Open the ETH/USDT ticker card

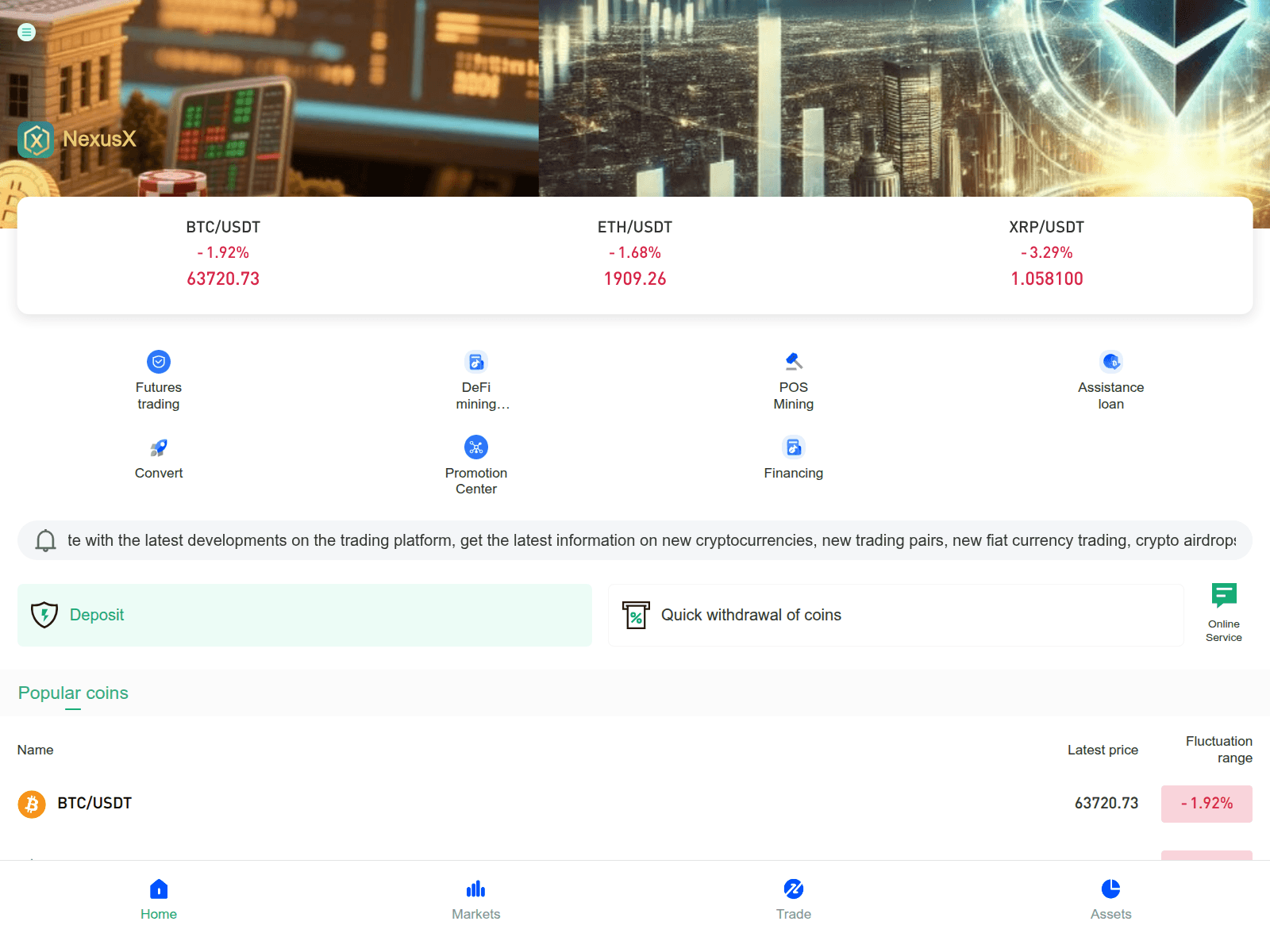tap(635, 253)
